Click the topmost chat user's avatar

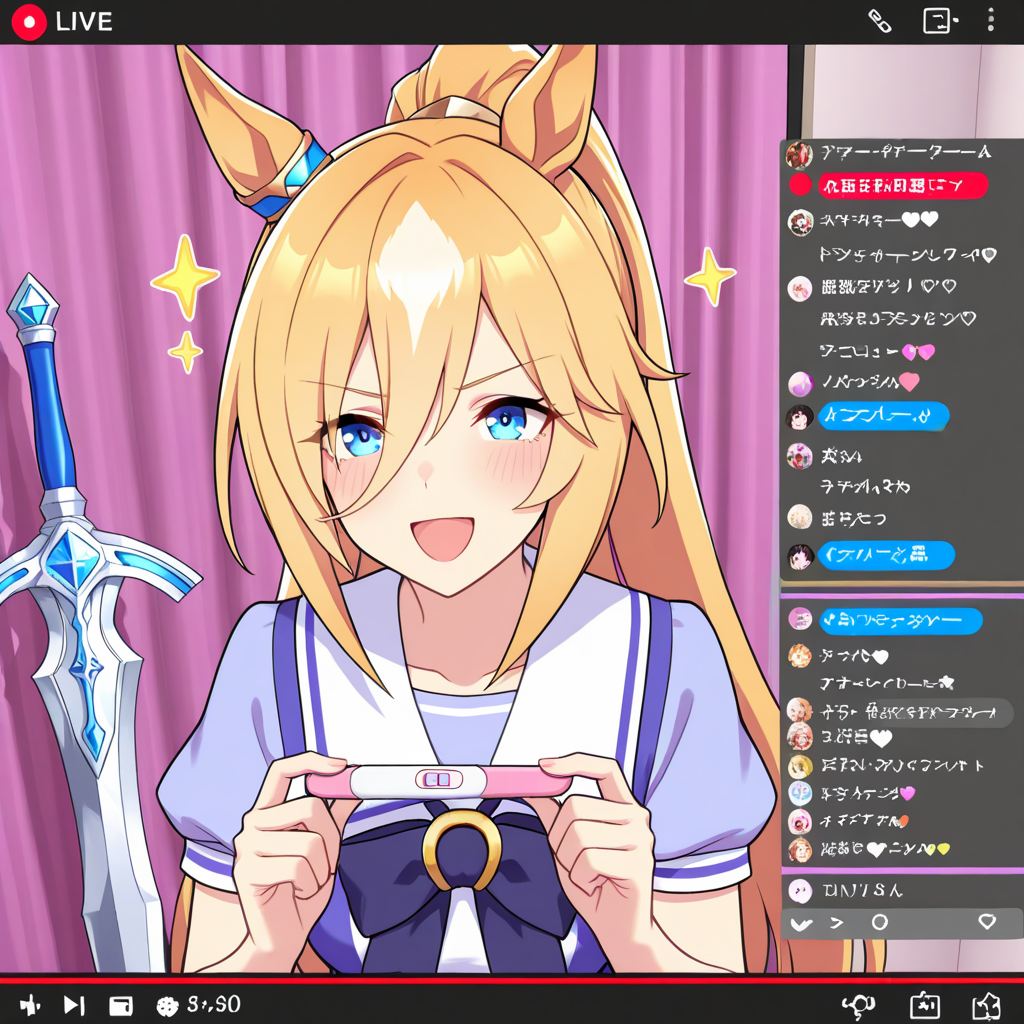click(x=798, y=154)
